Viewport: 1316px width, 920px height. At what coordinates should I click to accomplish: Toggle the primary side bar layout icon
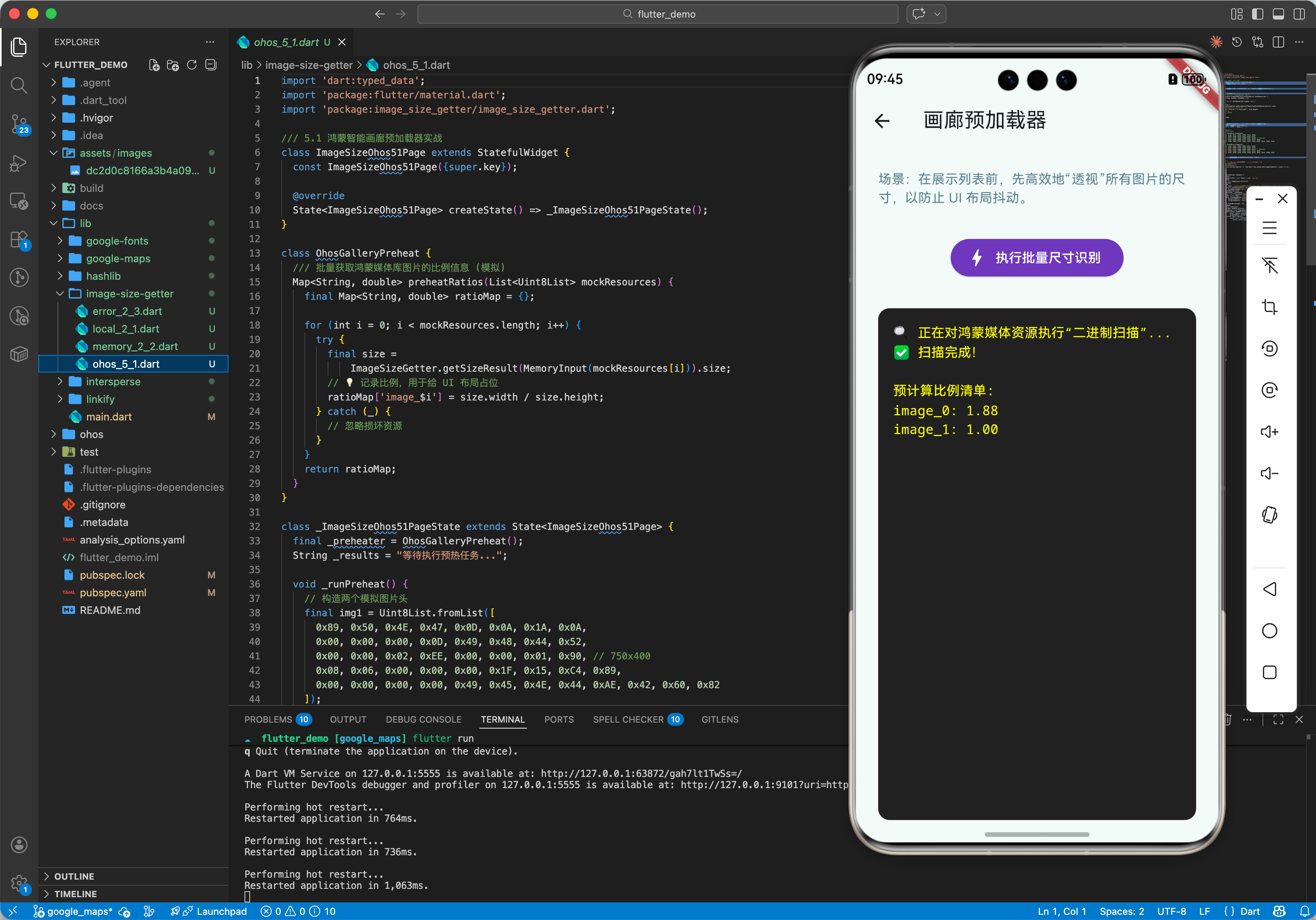tap(1258, 14)
